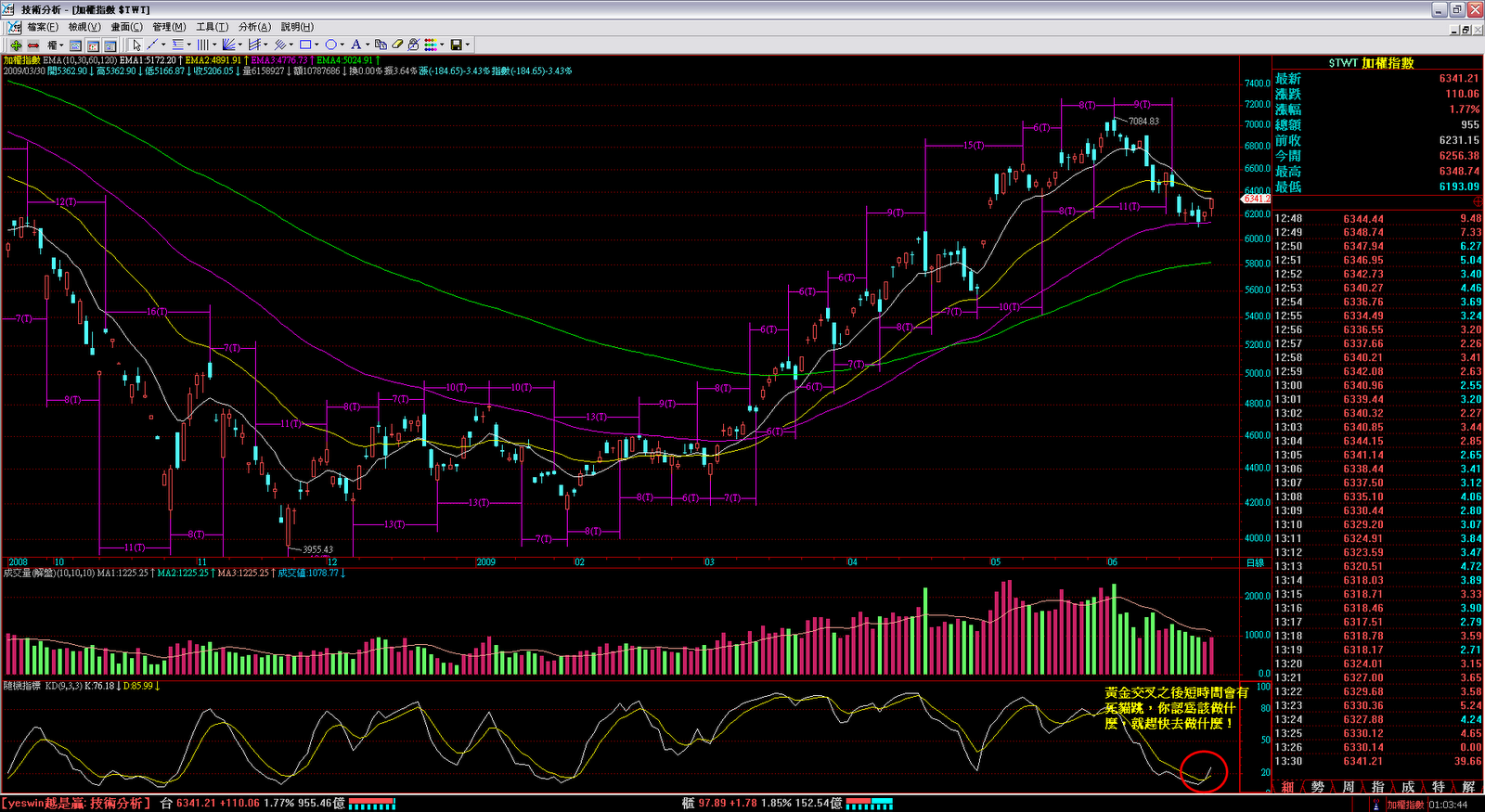
Task: Switch to the 勢 tab
Action: tap(1318, 787)
